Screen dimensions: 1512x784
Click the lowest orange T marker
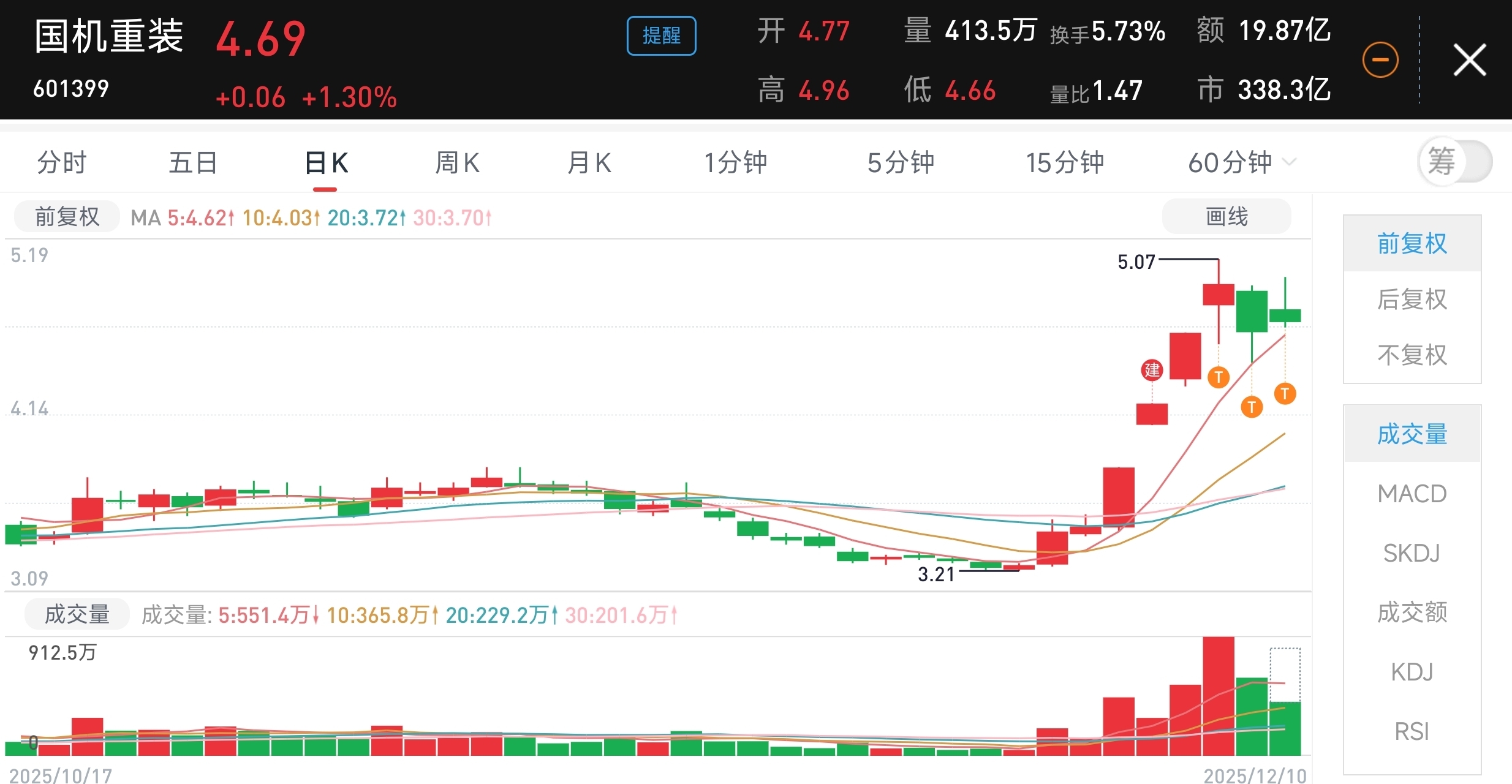(x=1252, y=407)
